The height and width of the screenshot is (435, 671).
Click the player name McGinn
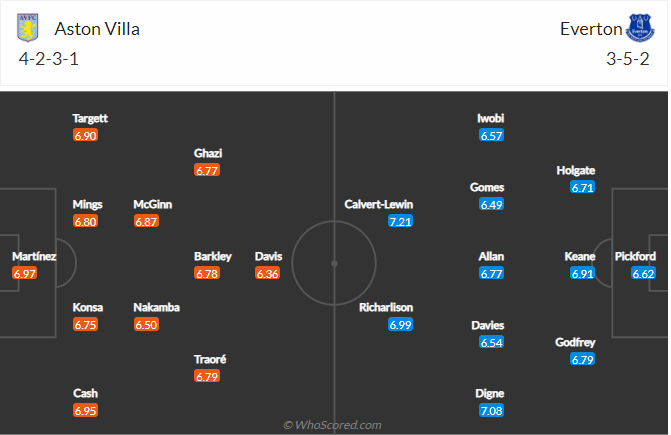(x=153, y=204)
